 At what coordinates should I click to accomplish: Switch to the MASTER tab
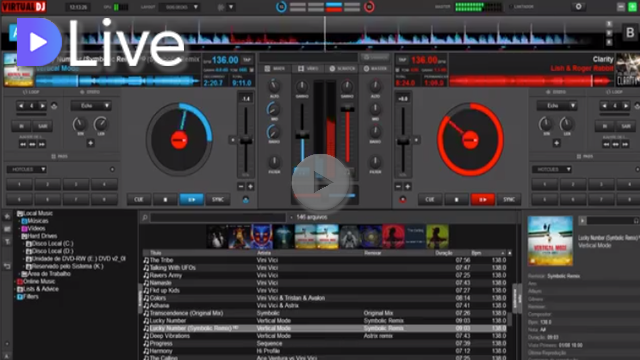[375, 69]
